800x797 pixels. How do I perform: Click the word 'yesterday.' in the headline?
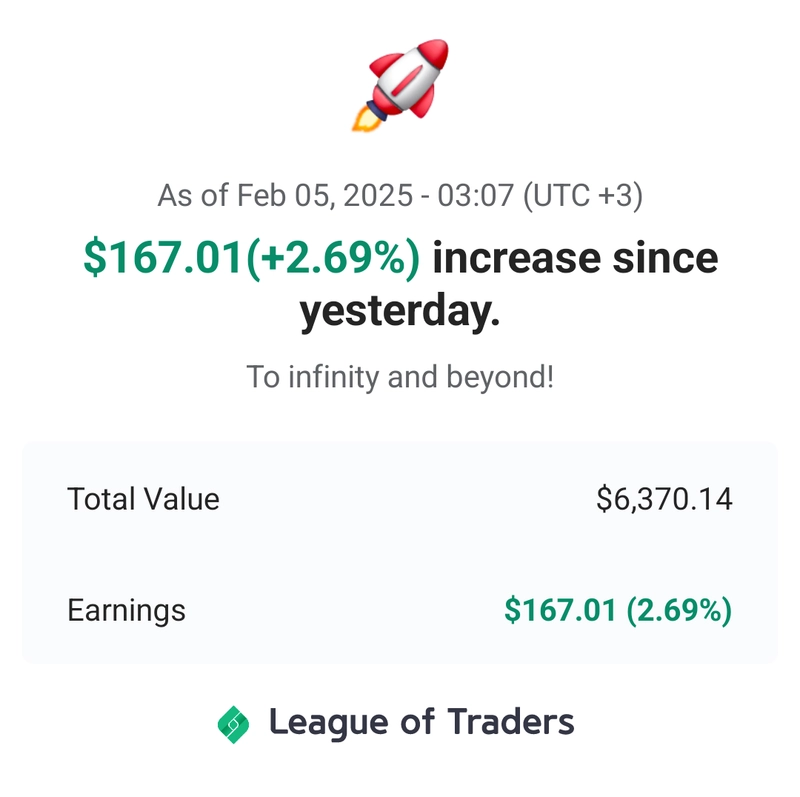click(x=399, y=312)
